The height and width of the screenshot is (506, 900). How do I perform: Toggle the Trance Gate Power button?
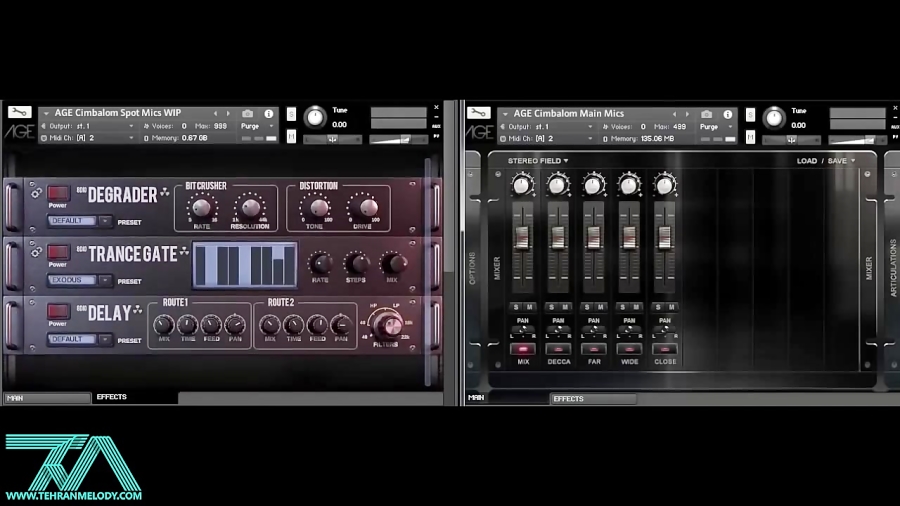point(57,252)
